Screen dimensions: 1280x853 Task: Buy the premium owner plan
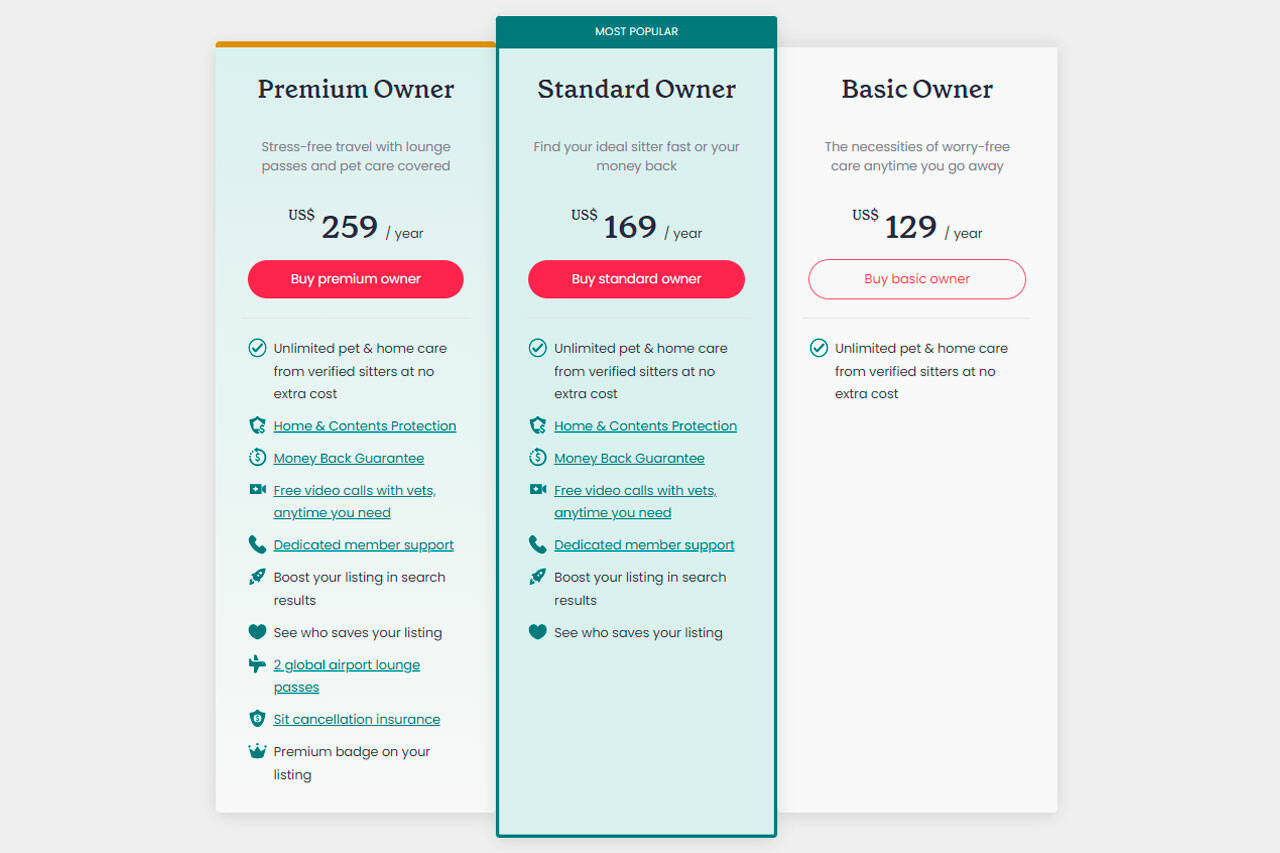355,279
